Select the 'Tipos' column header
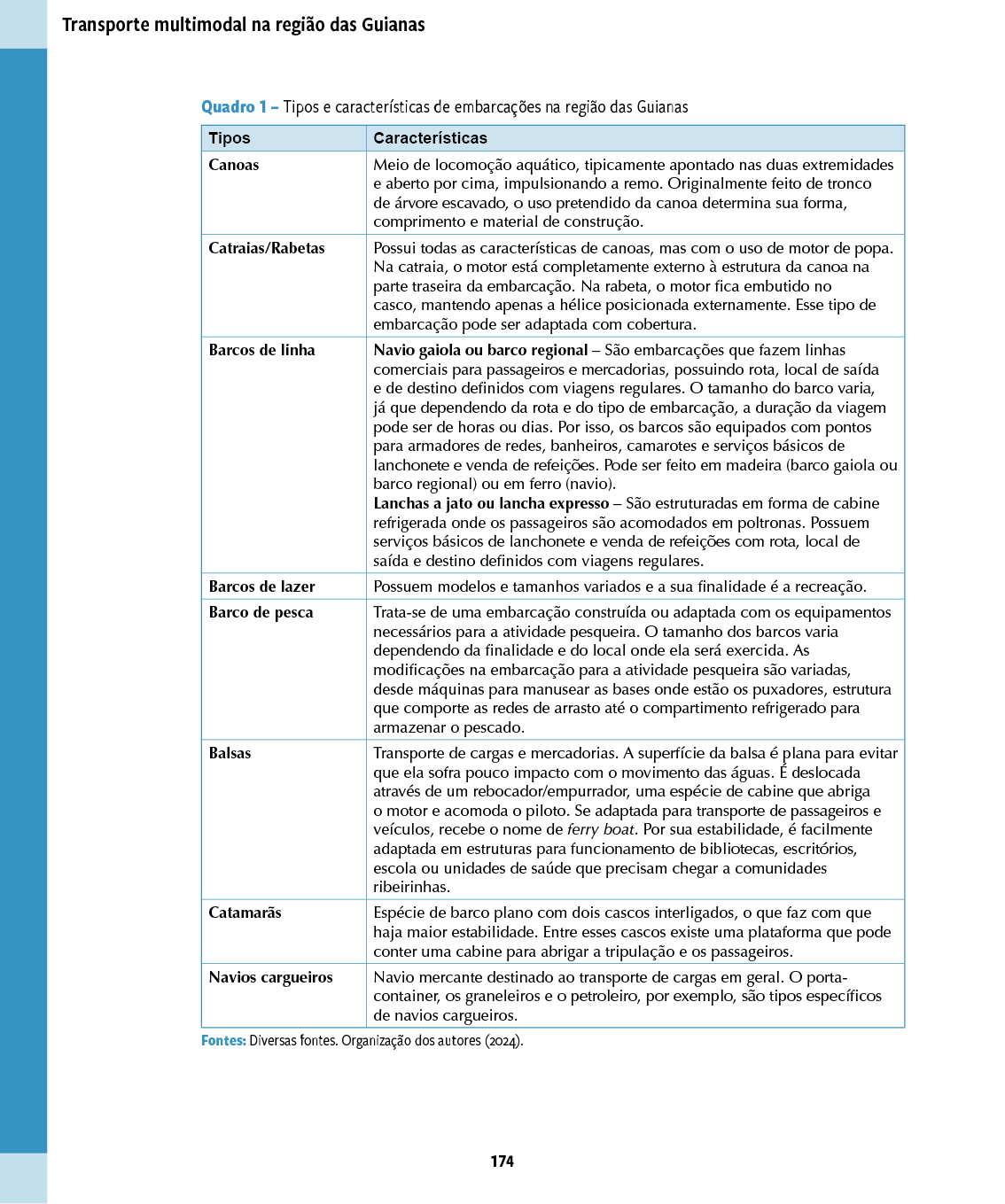This screenshot has height=1204, width=1005. pyautogui.click(x=230, y=138)
